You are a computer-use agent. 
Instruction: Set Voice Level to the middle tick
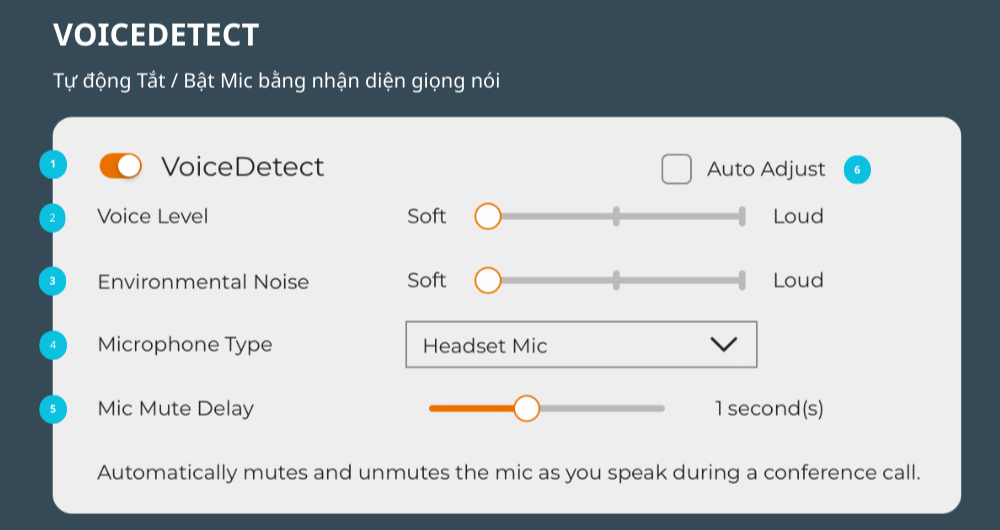click(x=616, y=216)
